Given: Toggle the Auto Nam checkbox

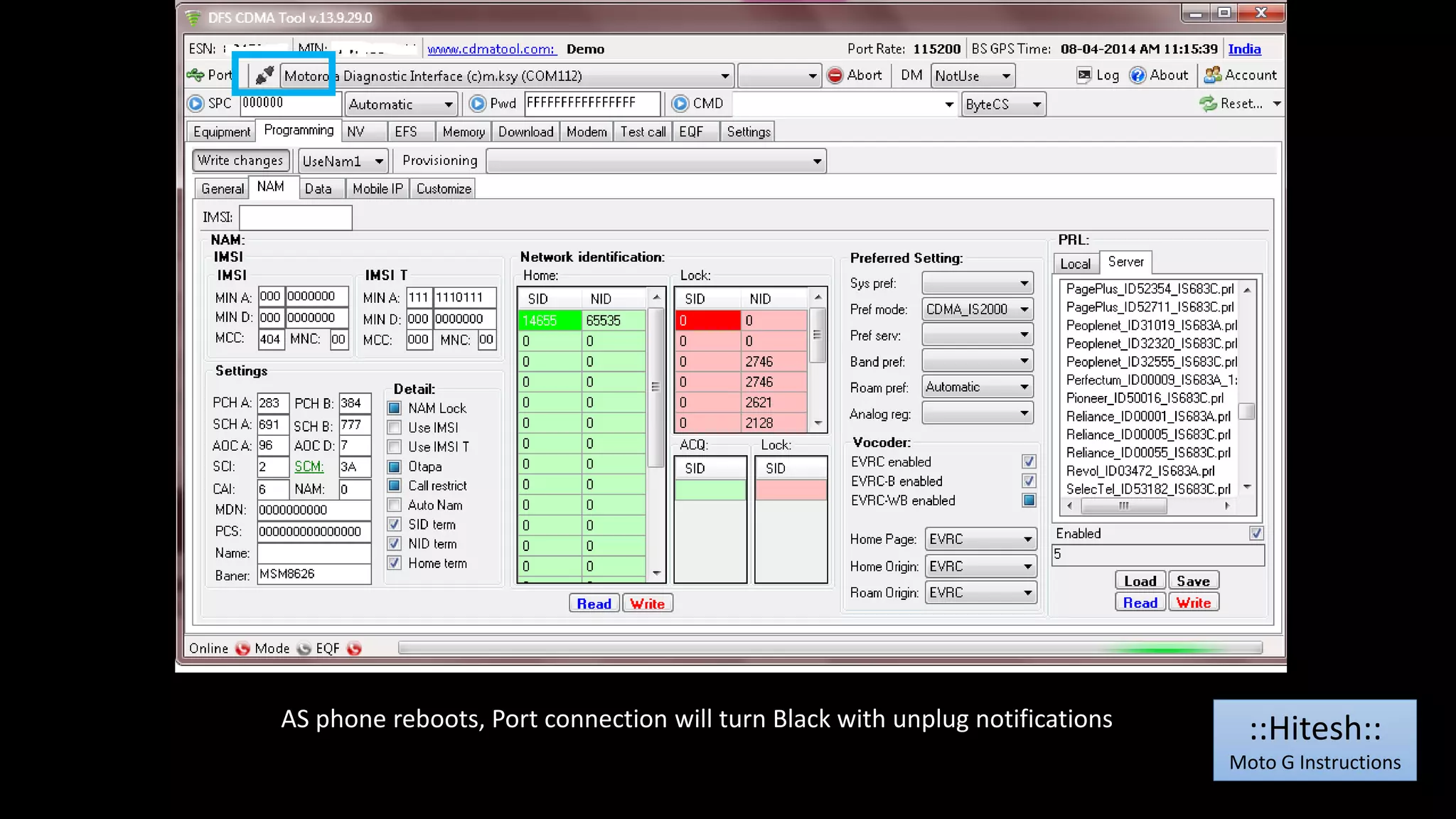Looking at the screenshot, I should click(x=395, y=505).
